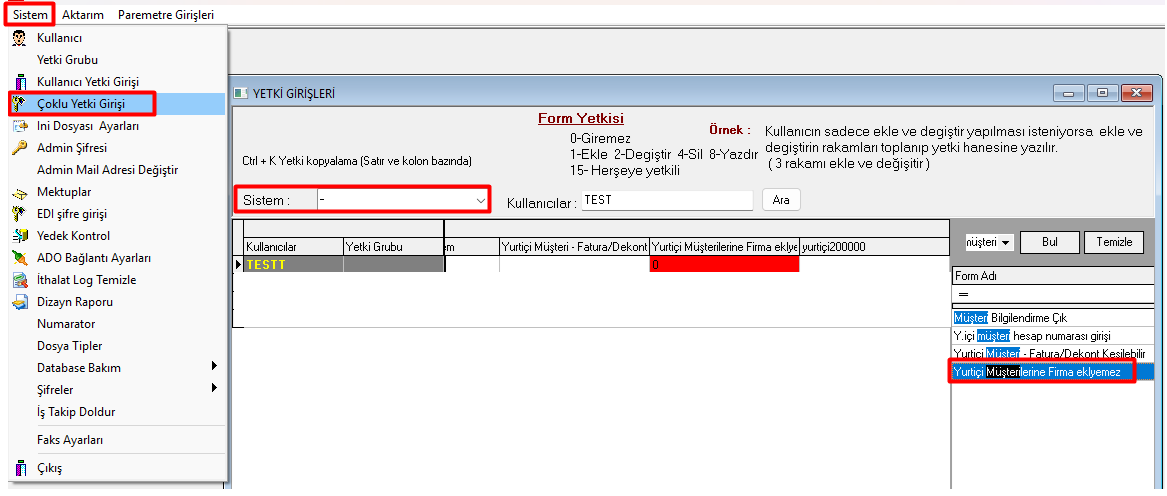
Task: Open the Parametre Girişleri menu
Action: (165, 15)
